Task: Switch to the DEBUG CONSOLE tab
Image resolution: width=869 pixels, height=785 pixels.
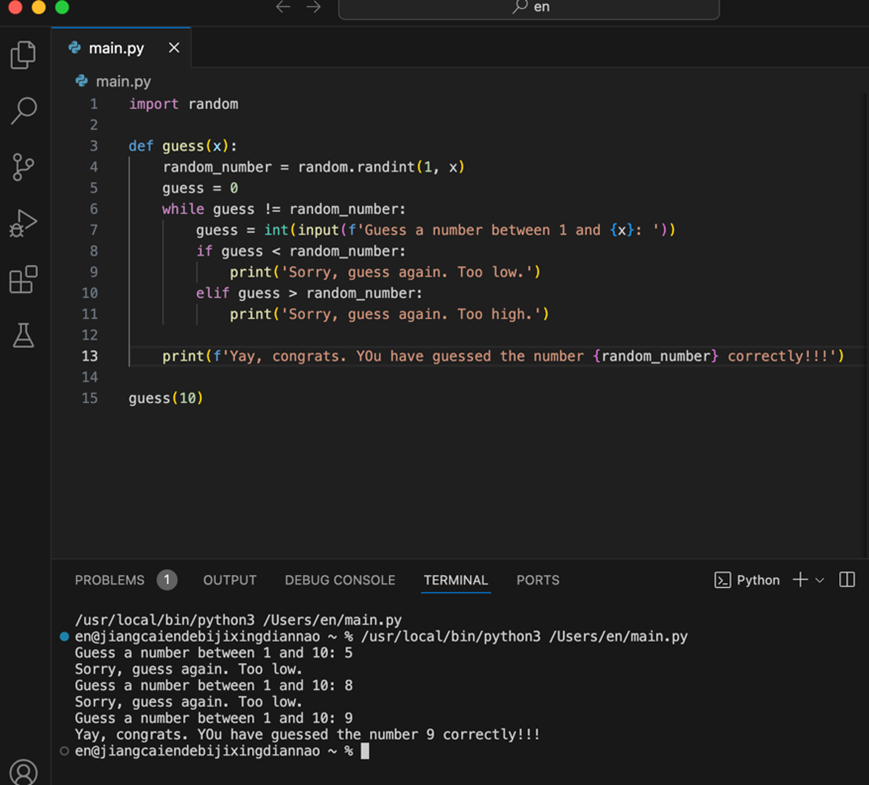Action: tap(340, 580)
